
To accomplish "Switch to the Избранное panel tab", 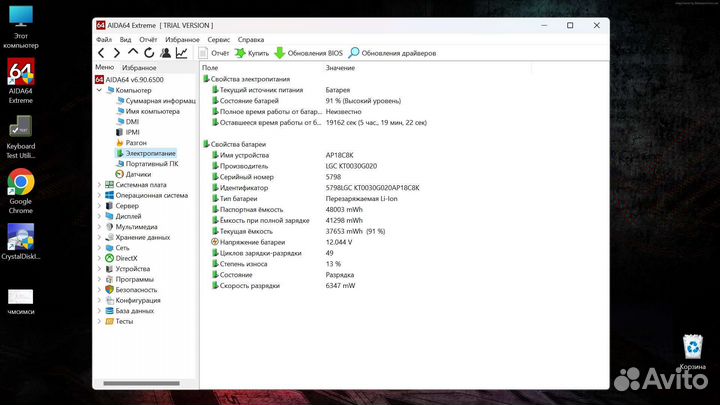I will [x=139, y=68].
